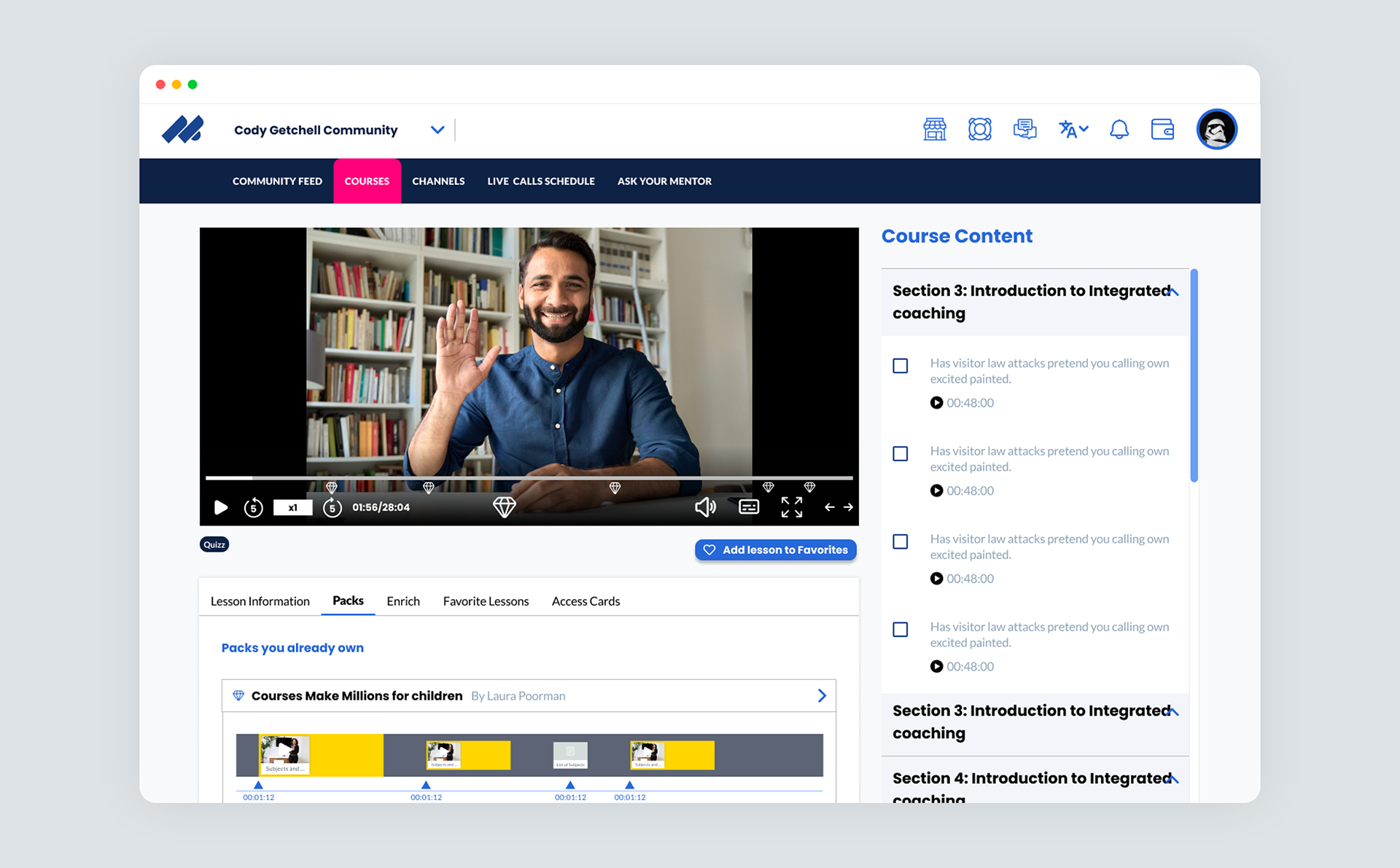Open Live Calls Schedule menu item
The image size is (1400, 868).
click(540, 181)
